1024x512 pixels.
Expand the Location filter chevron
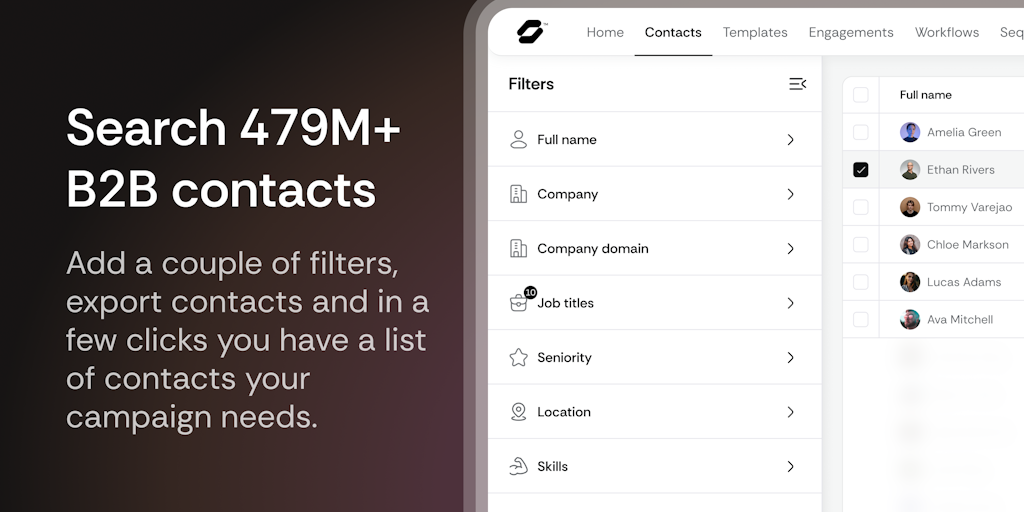[790, 412]
